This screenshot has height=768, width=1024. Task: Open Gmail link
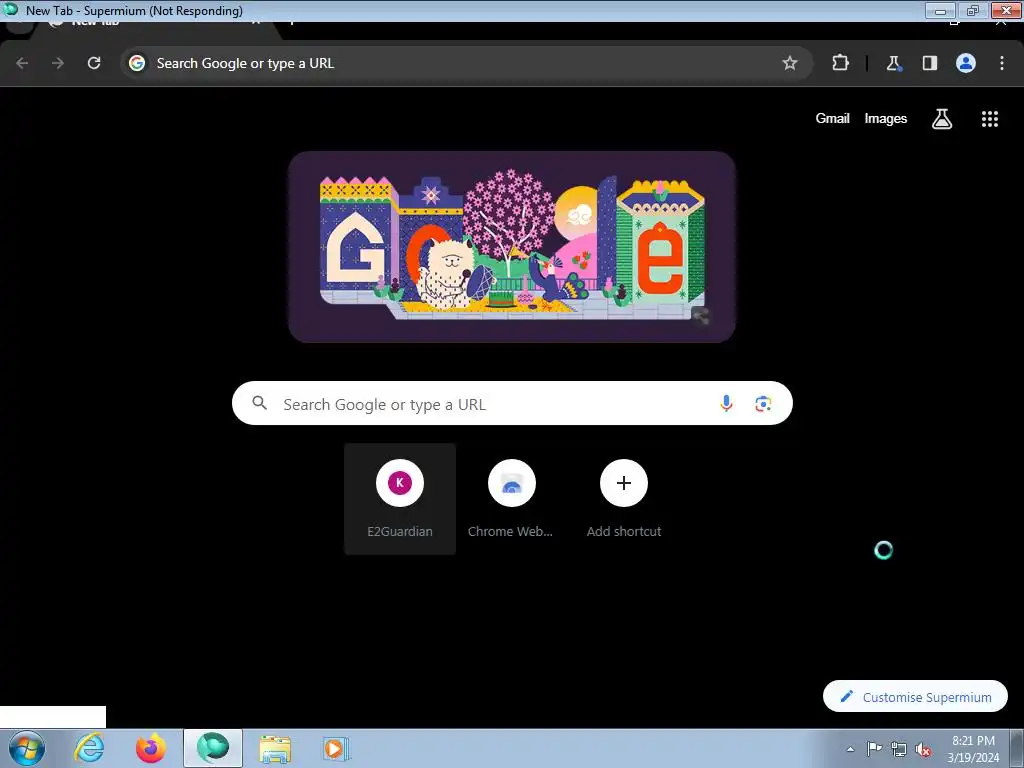(833, 118)
